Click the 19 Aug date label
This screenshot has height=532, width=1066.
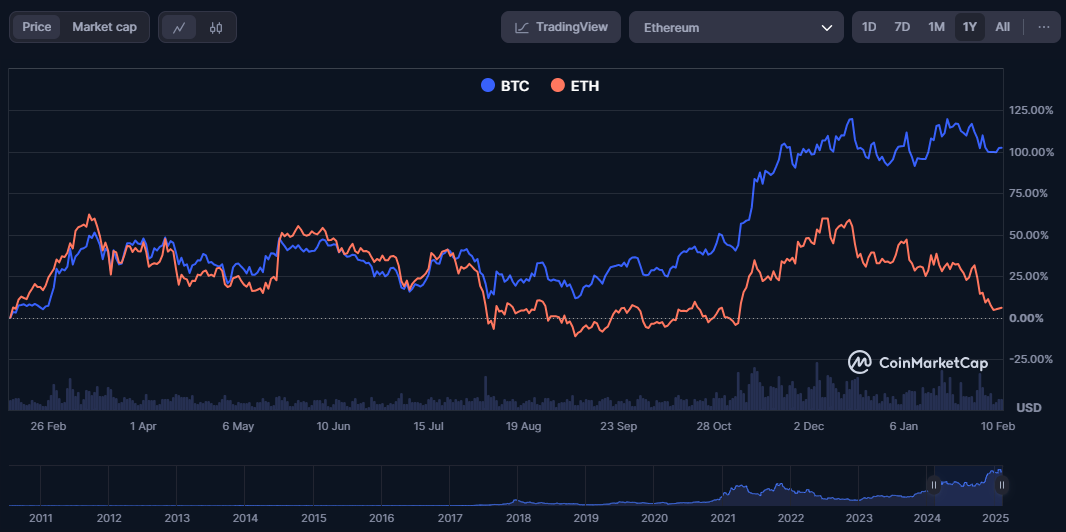tap(523, 427)
